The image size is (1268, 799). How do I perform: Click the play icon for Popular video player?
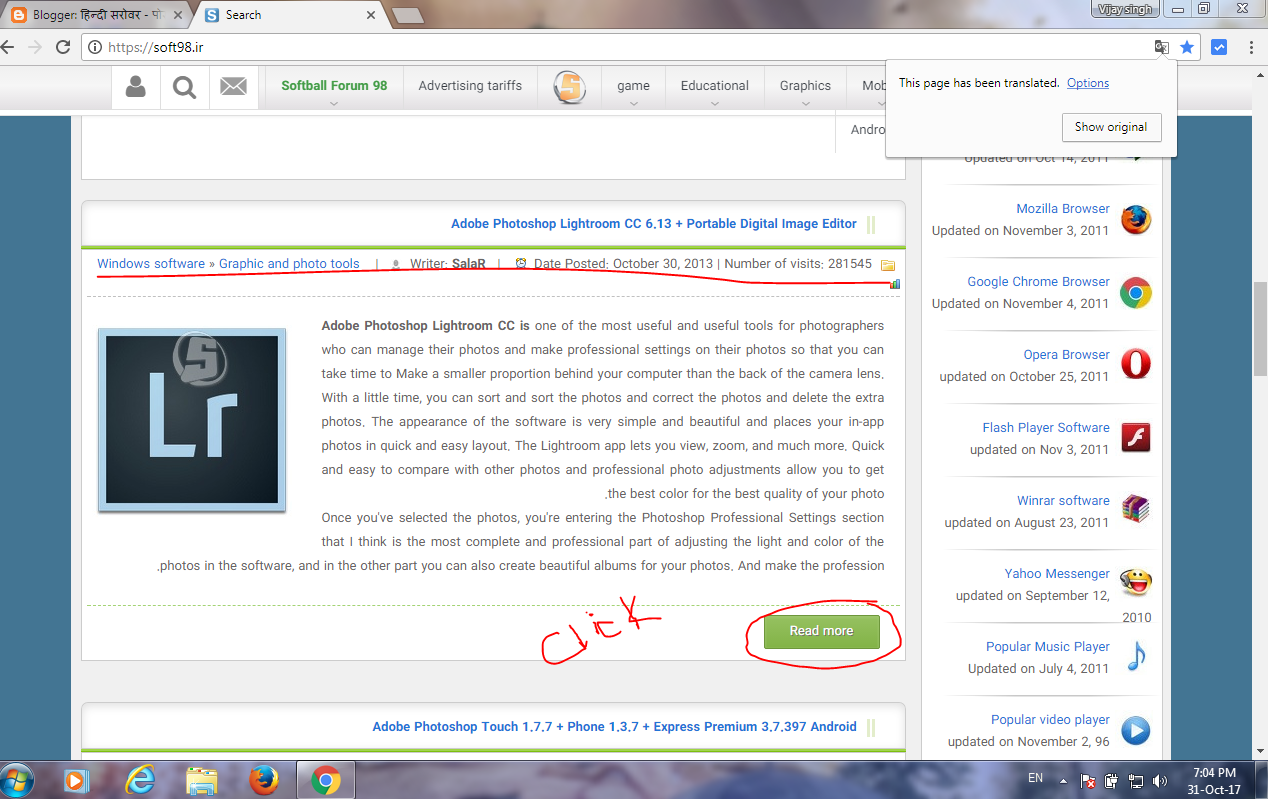pos(1135,730)
